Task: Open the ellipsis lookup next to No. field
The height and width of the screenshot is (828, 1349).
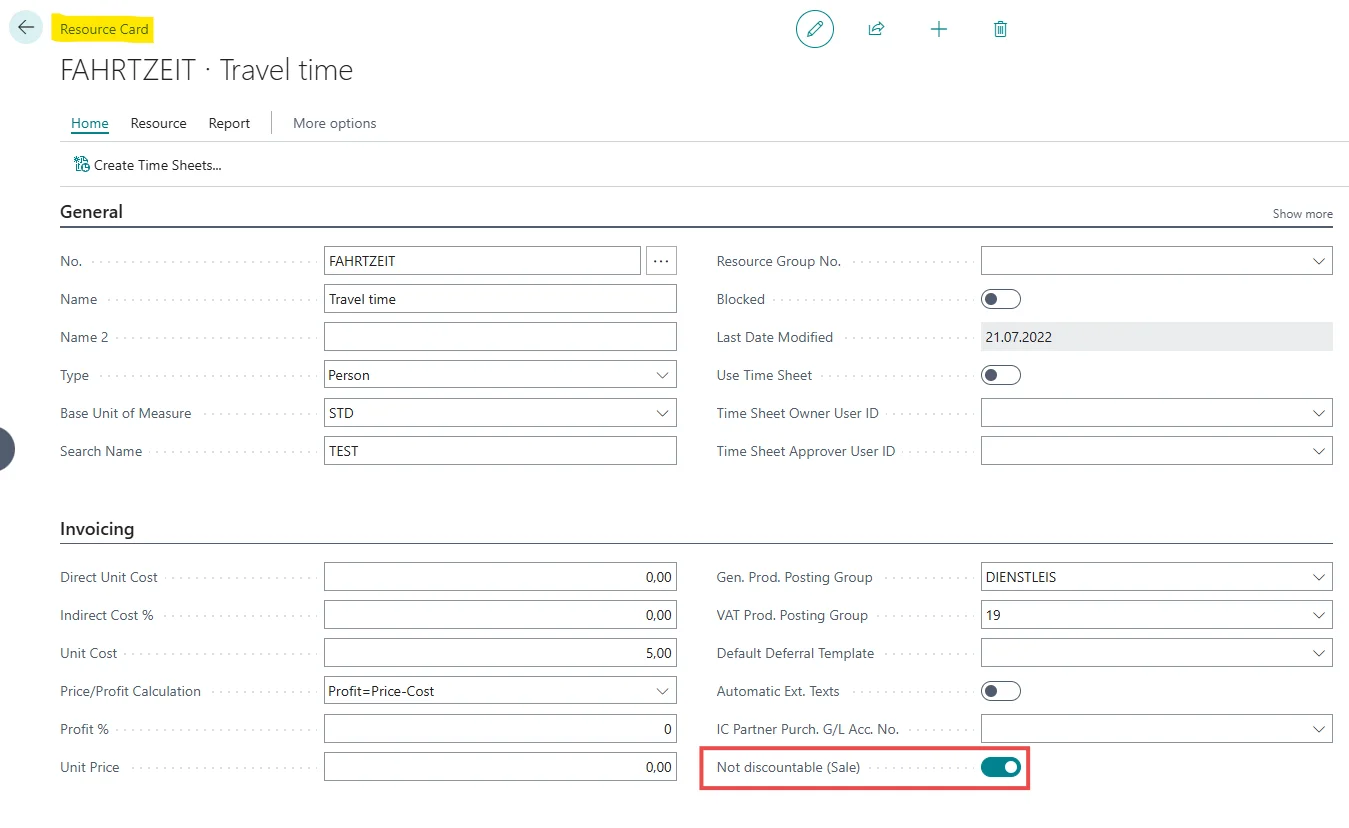Action: tap(661, 261)
